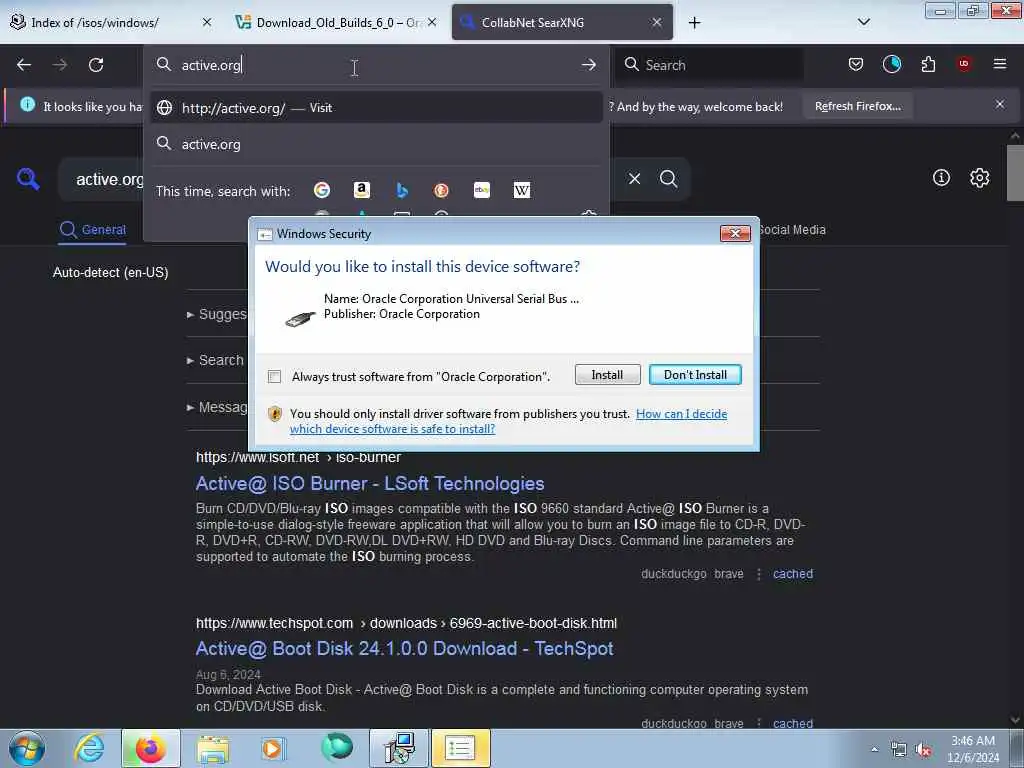Open the How can I decide link
The height and width of the screenshot is (768, 1024).
[x=681, y=414]
